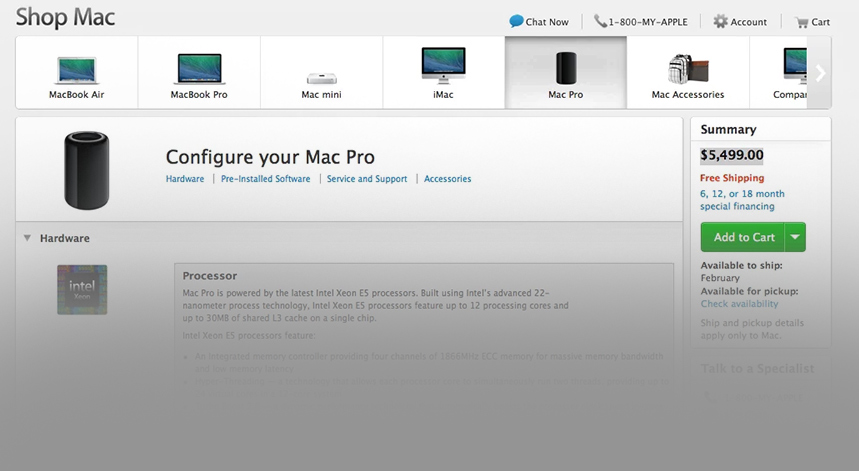Click the Cart text link
This screenshot has width=859, height=471.
820,22
